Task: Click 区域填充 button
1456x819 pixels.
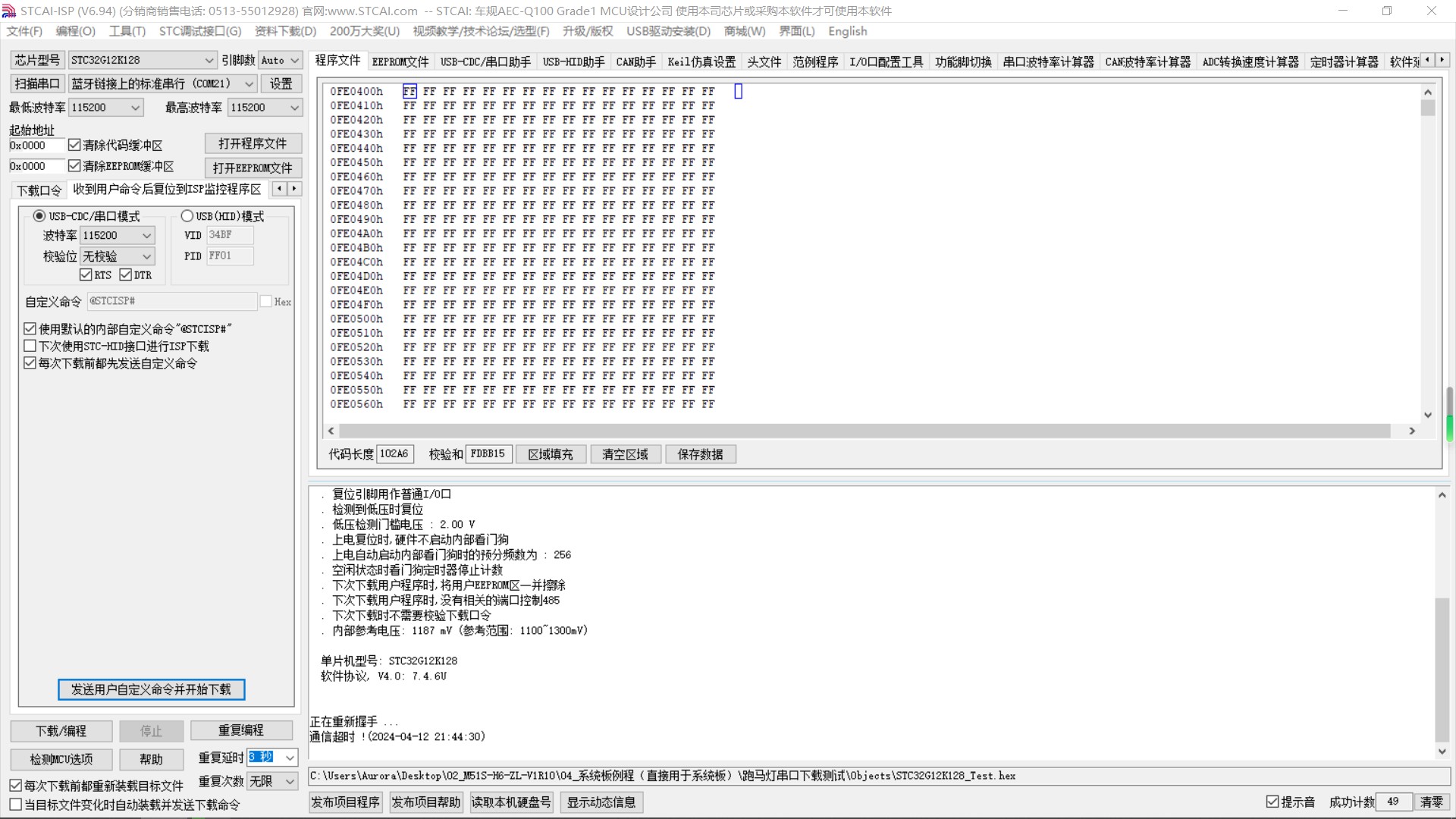Action: [551, 454]
